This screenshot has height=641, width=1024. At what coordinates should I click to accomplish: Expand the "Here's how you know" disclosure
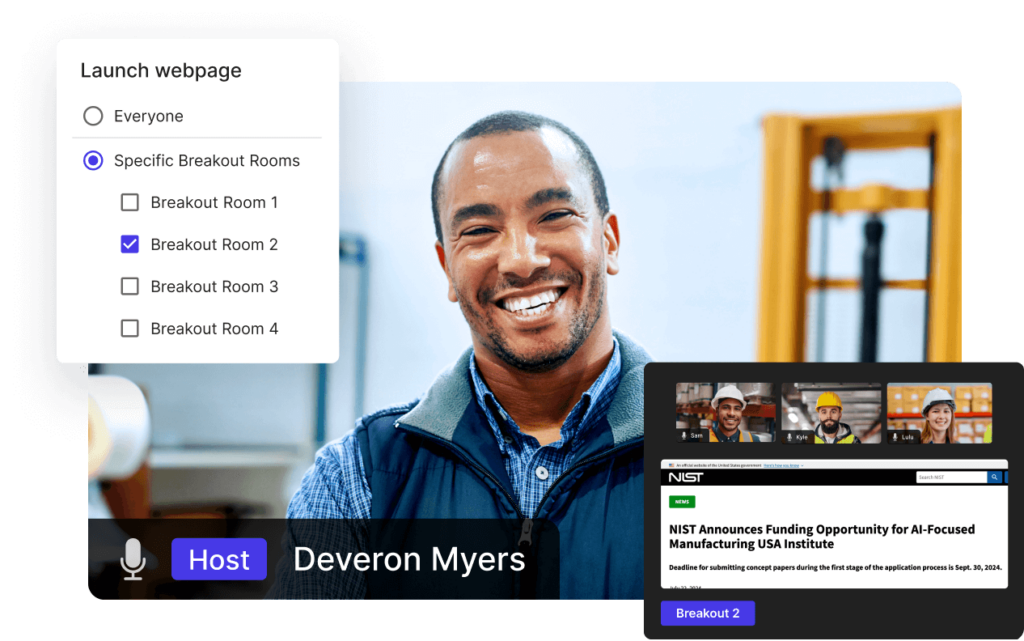pyautogui.click(x=781, y=464)
